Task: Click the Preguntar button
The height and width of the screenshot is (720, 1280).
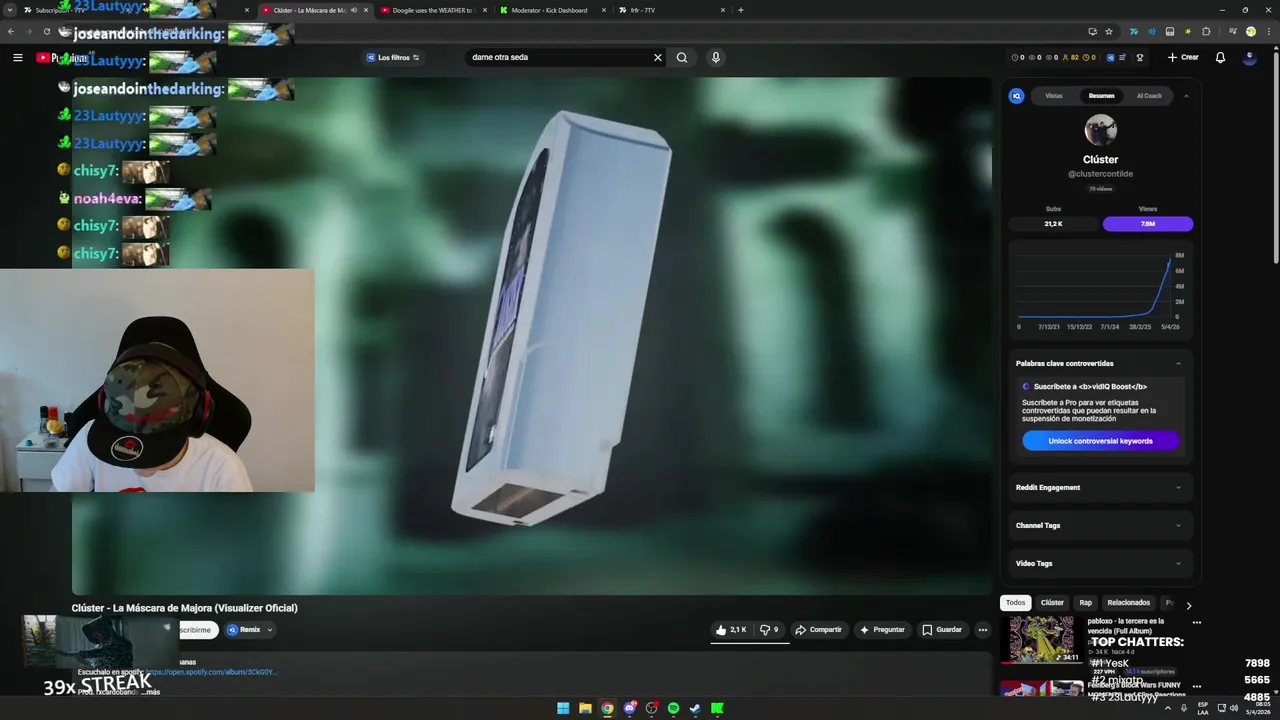Action: click(x=882, y=630)
